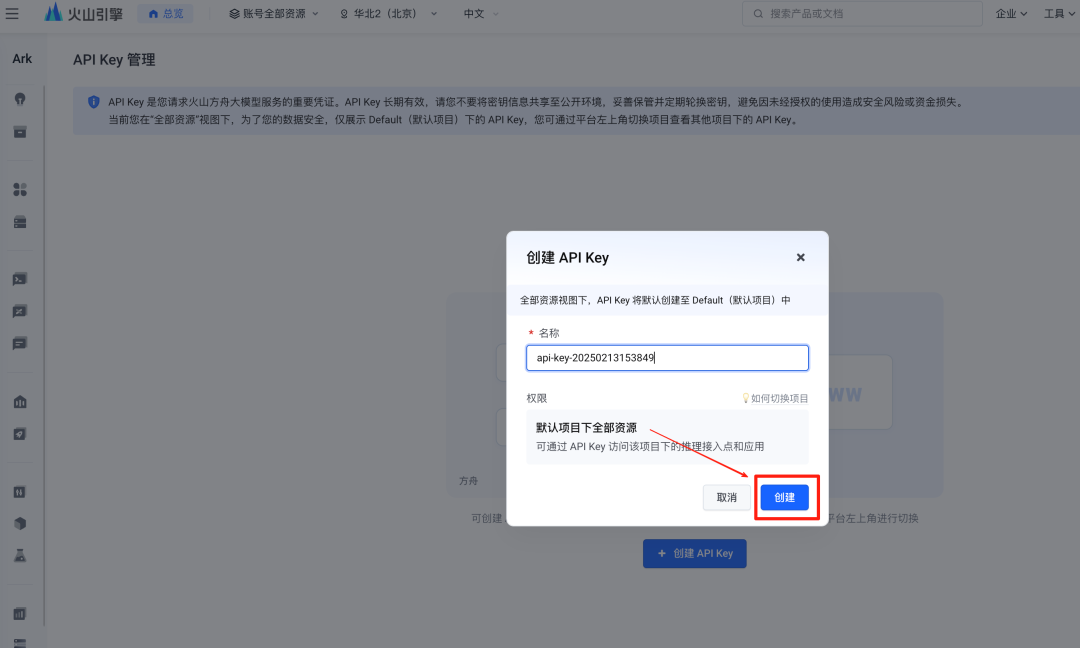Open the archive box sidebar icon
This screenshot has width=1080, height=648.
click(20, 132)
